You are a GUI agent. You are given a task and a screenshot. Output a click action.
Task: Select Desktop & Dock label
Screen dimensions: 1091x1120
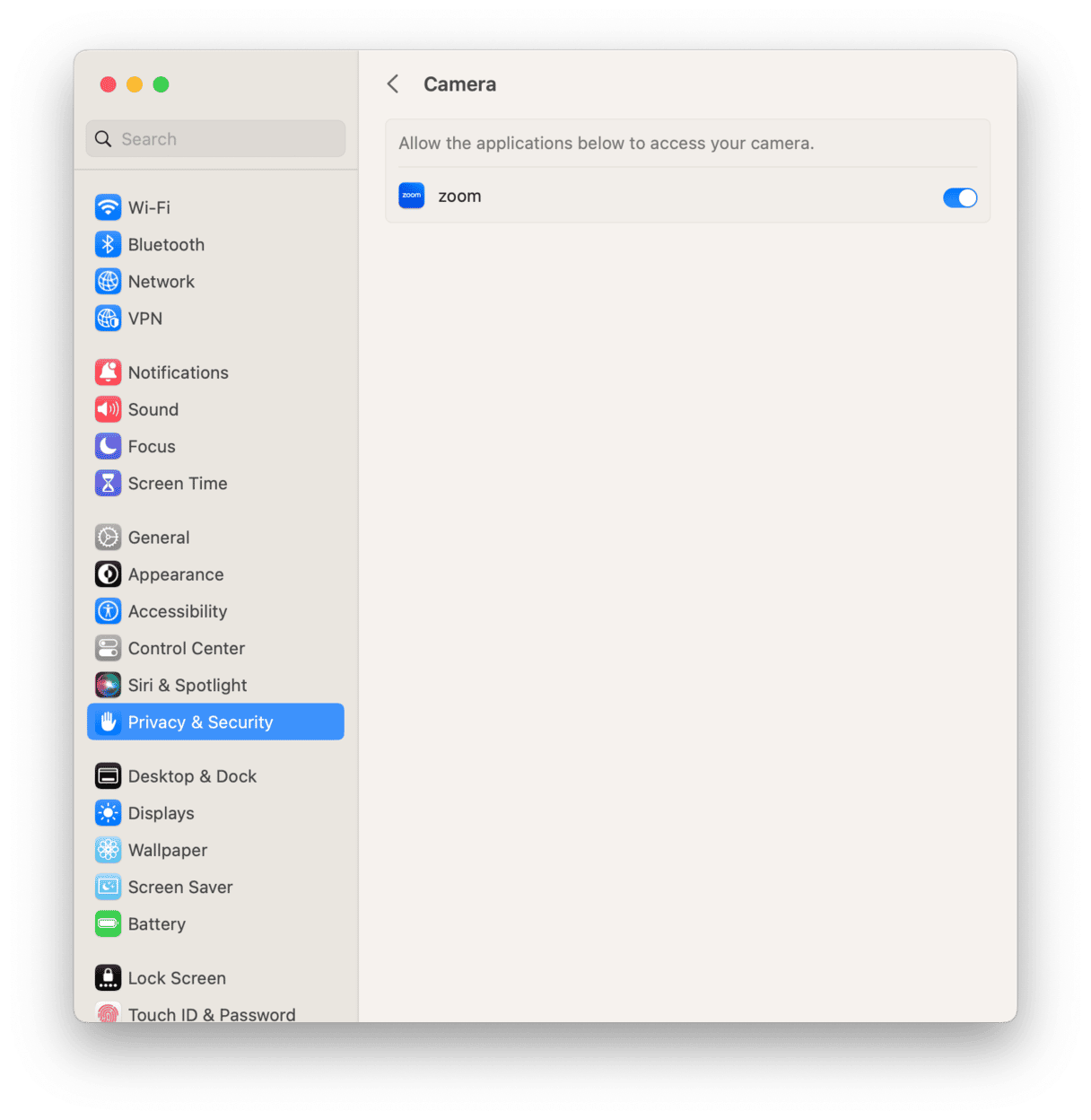point(192,775)
